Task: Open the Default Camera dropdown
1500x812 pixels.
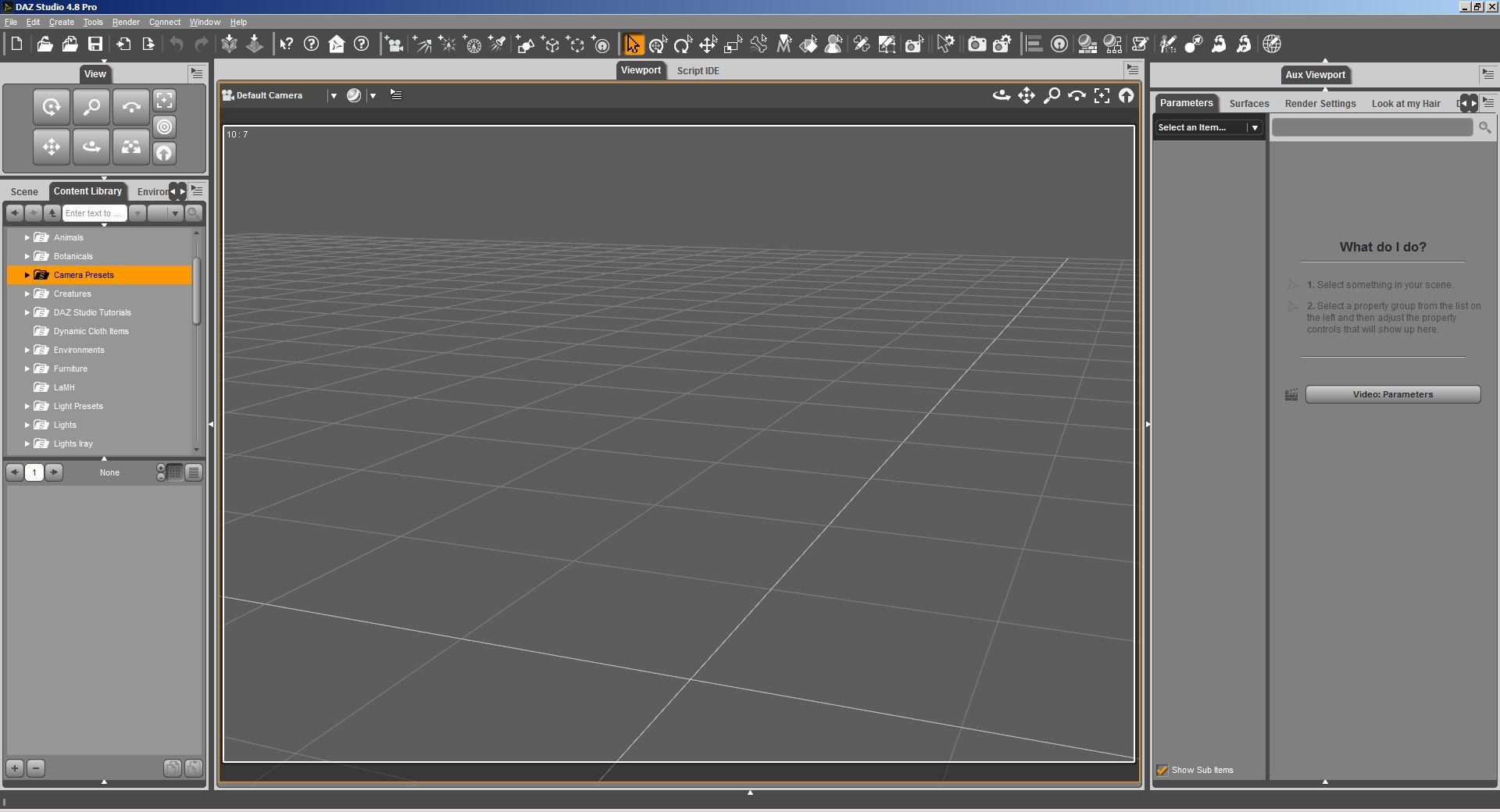Action: tap(334, 95)
